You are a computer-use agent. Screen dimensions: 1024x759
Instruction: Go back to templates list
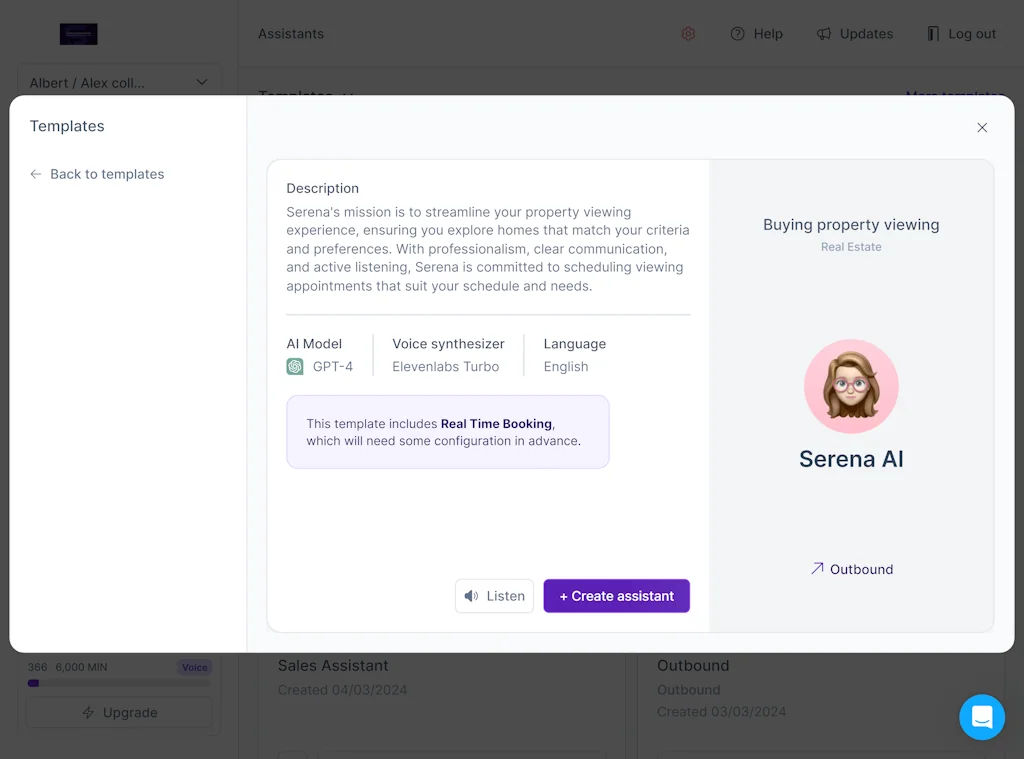click(x=97, y=174)
